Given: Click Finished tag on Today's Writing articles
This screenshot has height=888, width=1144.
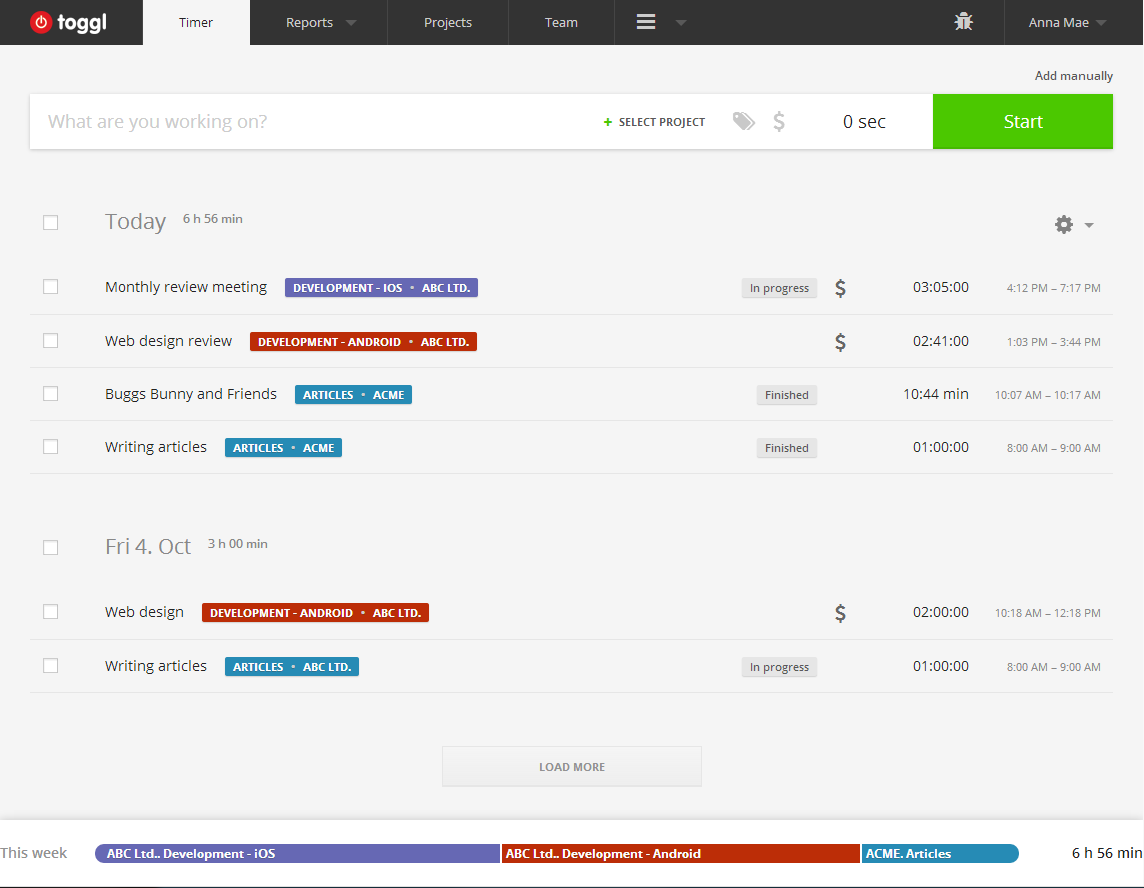Looking at the screenshot, I should coord(786,448).
